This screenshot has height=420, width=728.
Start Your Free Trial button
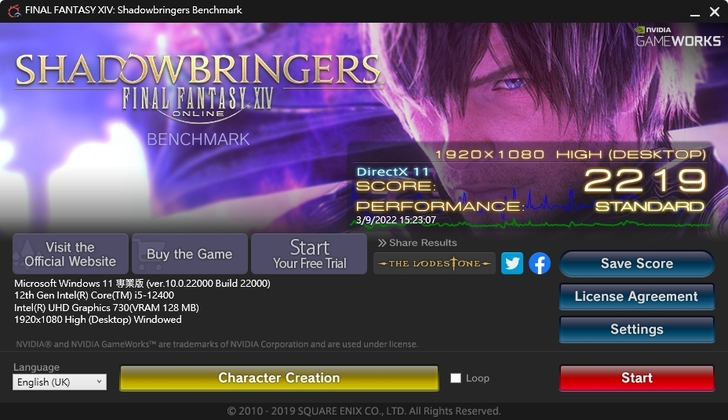(x=309, y=254)
